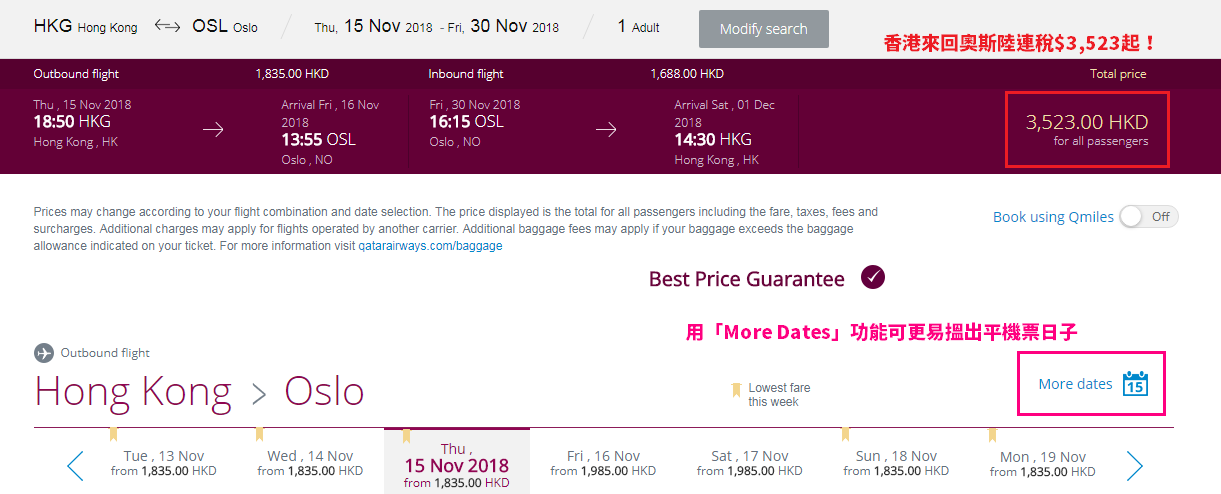This screenshot has width=1221, height=494.
Task: Select the highlighted Thu, 15 Nov 2018 tab
Action: 457,462
